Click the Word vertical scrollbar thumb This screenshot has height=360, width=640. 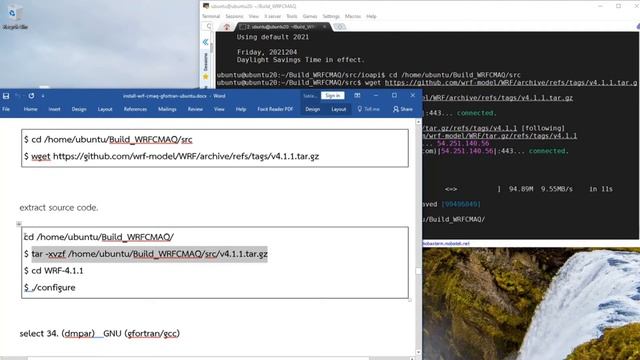(418, 271)
